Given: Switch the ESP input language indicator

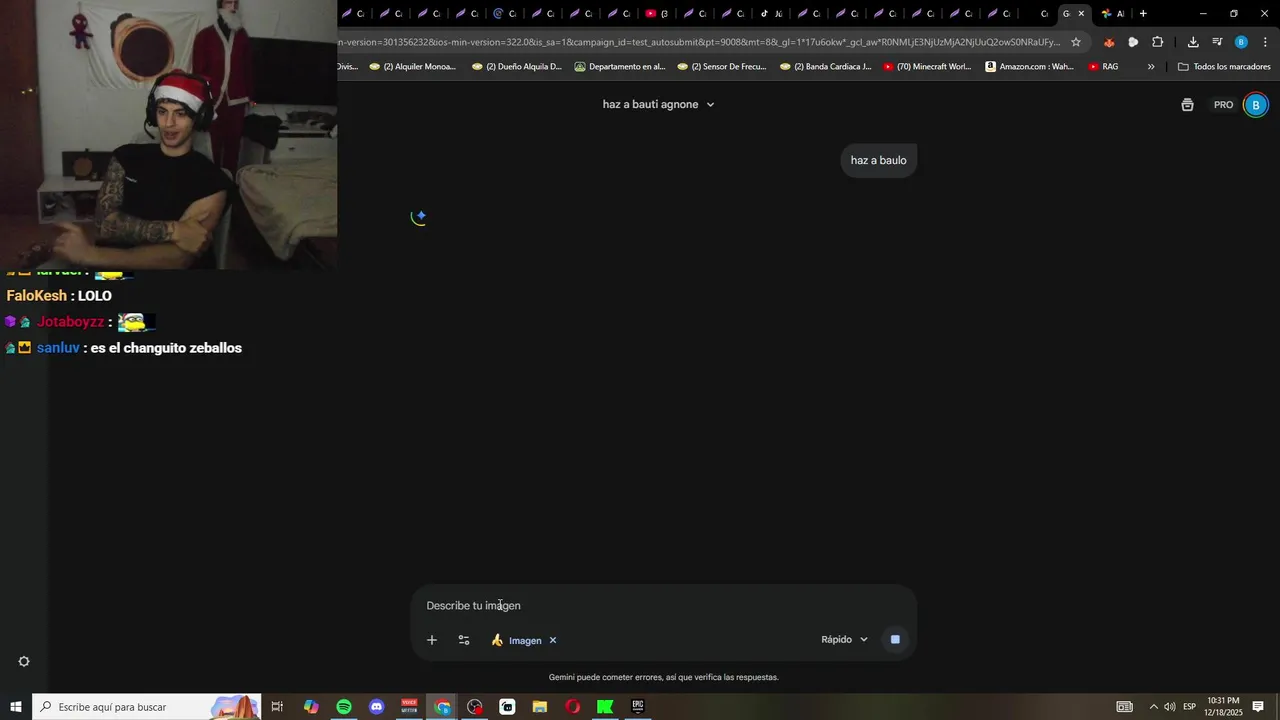Looking at the screenshot, I should coord(1190,707).
